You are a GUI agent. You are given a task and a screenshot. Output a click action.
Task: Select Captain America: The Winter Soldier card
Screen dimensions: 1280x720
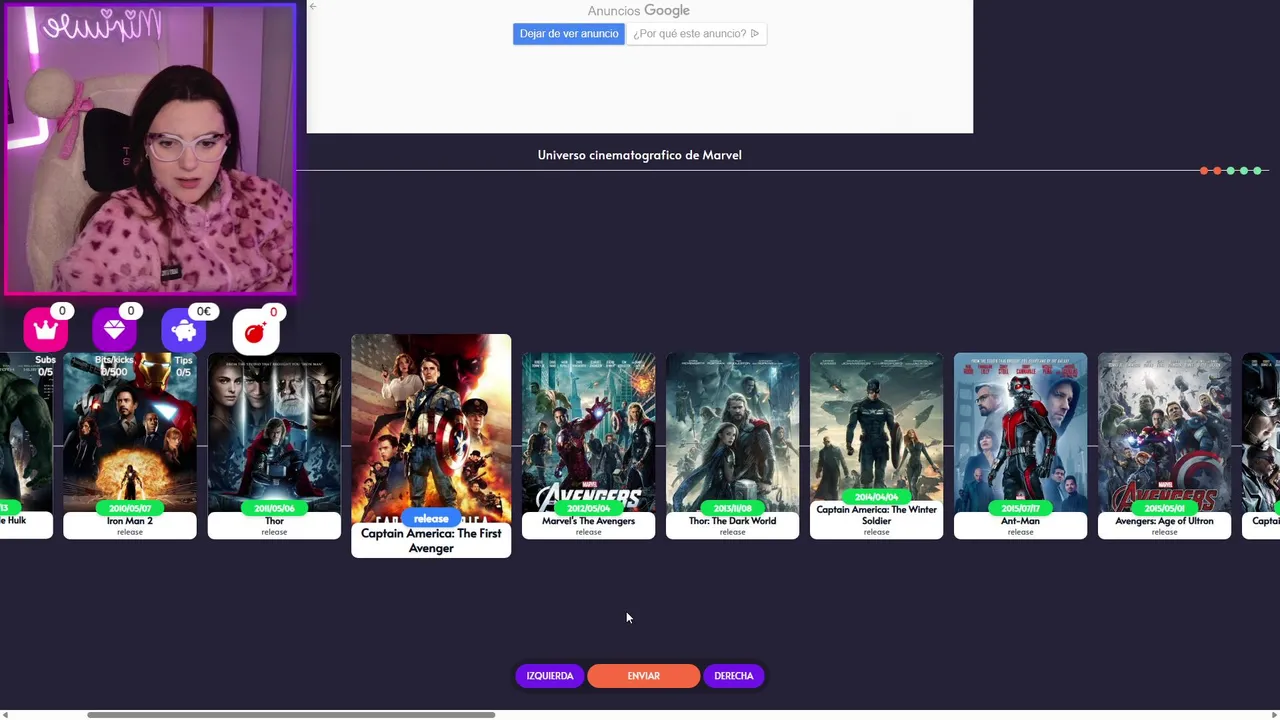pos(876,446)
